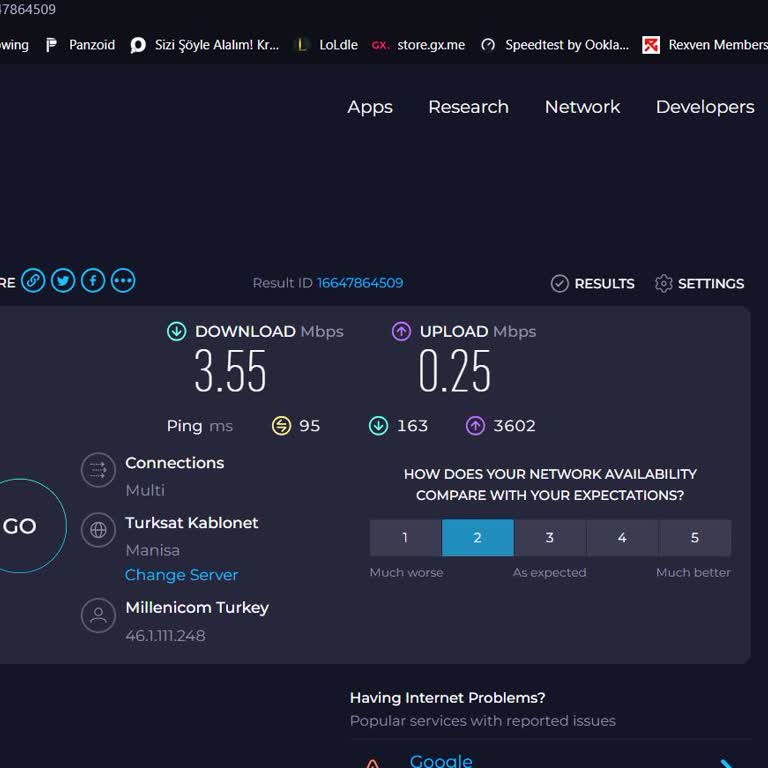
Task: Click the Manisa server location text
Action: point(152,550)
